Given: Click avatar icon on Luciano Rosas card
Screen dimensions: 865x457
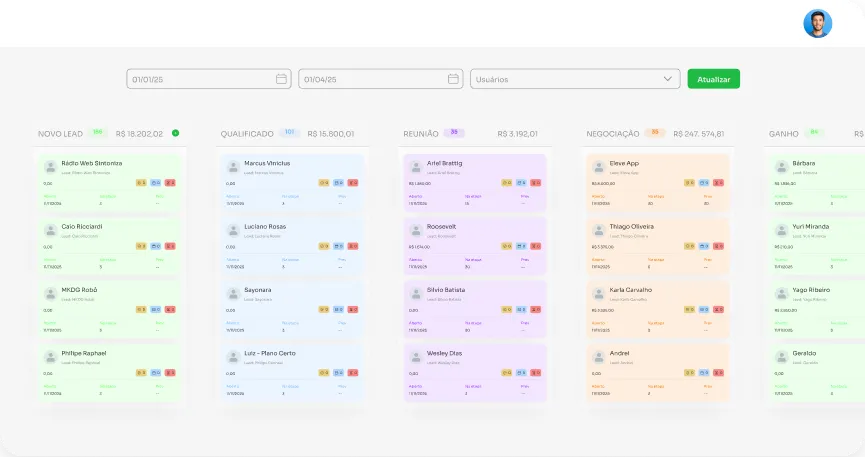Looking at the screenshot, I should point(233,229).
